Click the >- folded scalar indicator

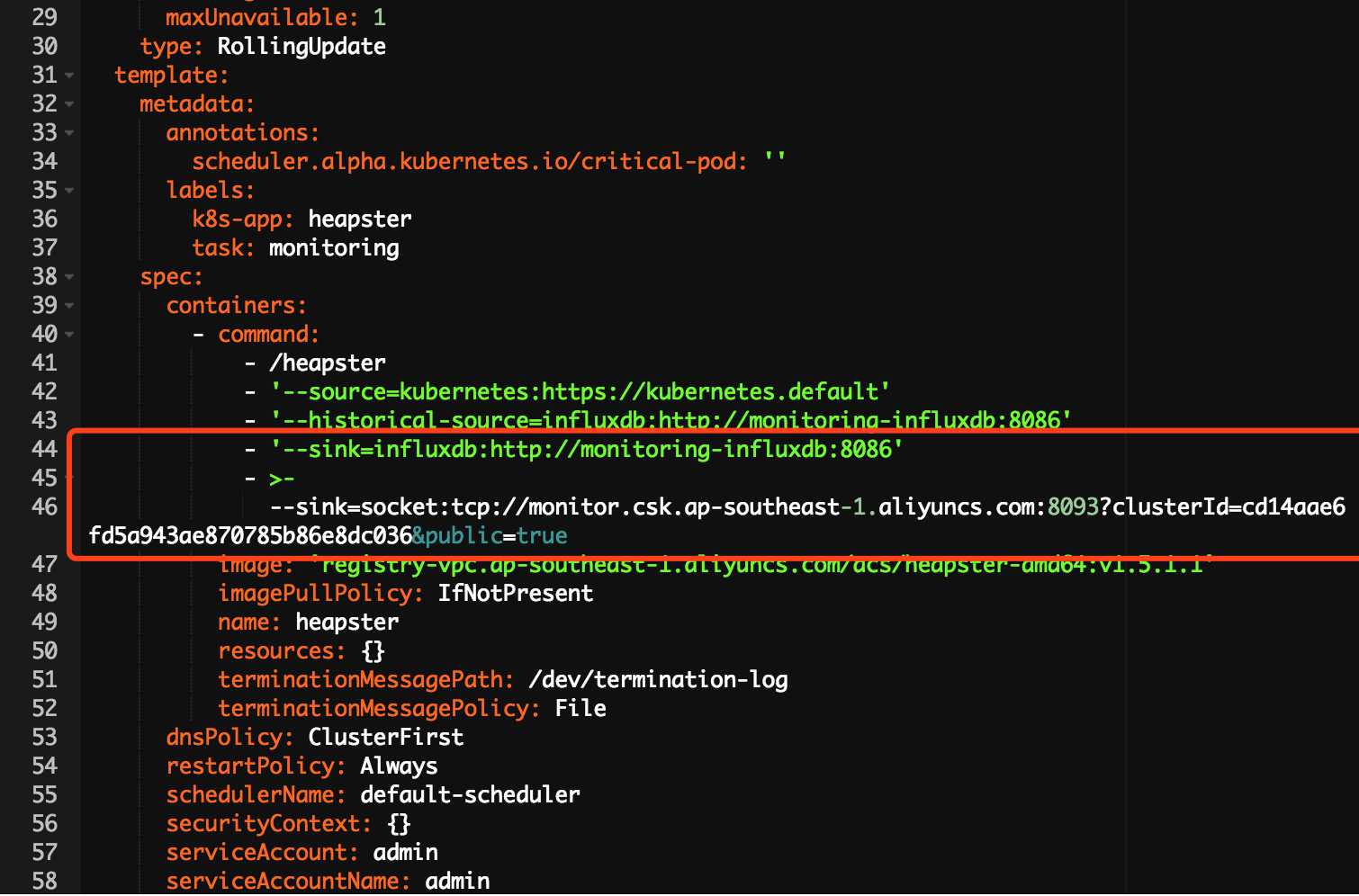click(282, 479)
